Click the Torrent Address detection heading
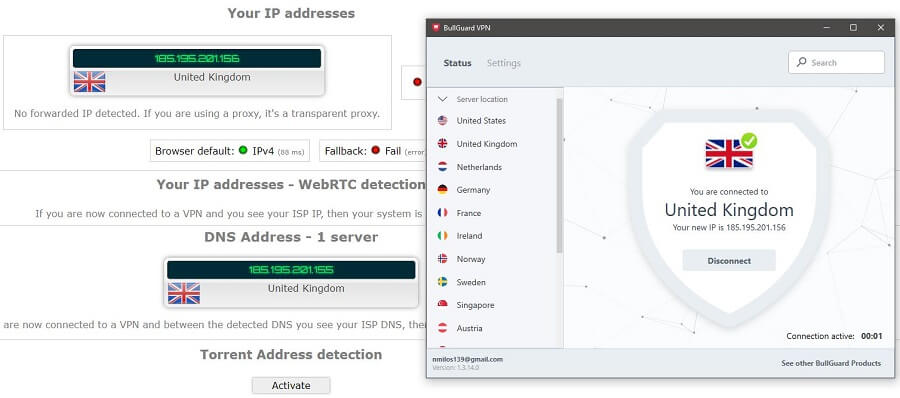 click(291, 354)
